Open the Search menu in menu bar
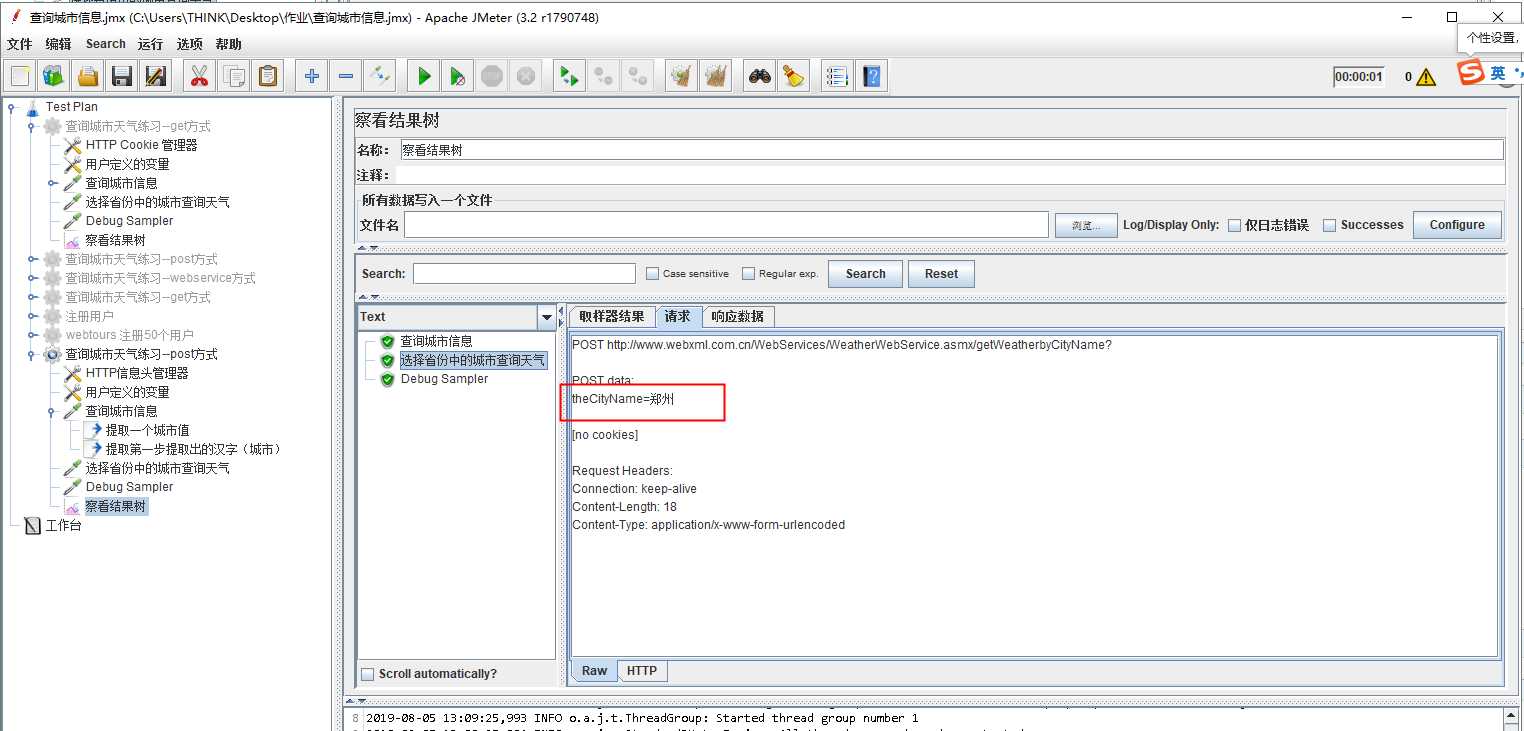This screenshot has width=1524, height=731. 106,44
